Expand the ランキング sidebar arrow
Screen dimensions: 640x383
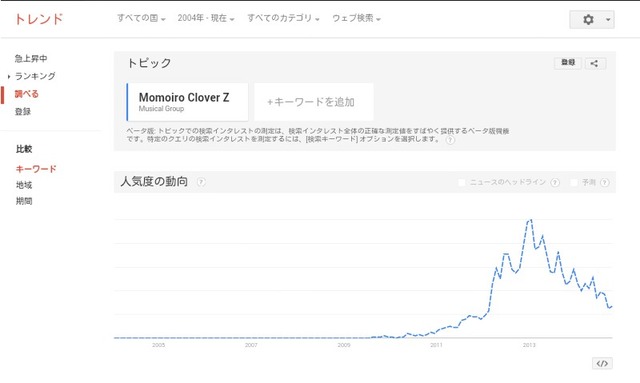point(9,76)
